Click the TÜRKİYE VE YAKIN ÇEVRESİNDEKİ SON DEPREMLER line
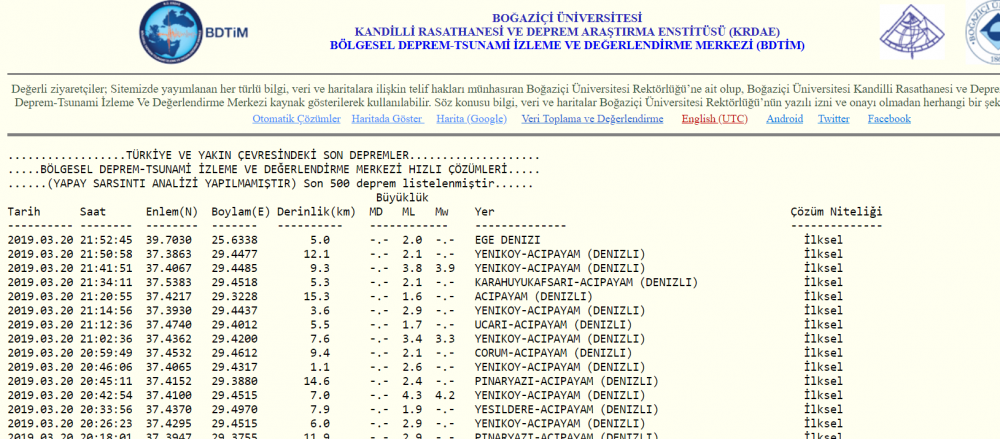This screenshot has width=1000, height=439. [x=274, y=156]
